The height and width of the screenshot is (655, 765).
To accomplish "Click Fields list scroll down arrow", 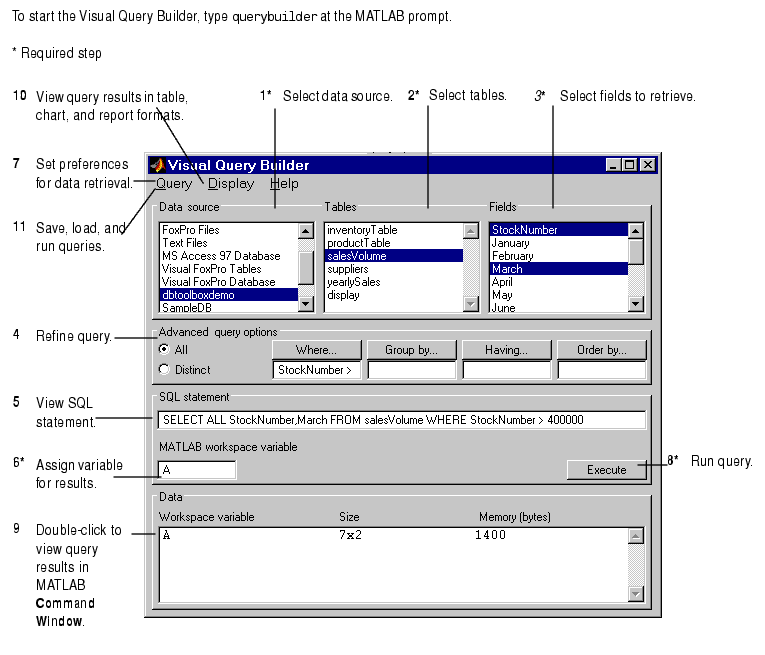I will [636, 304].
